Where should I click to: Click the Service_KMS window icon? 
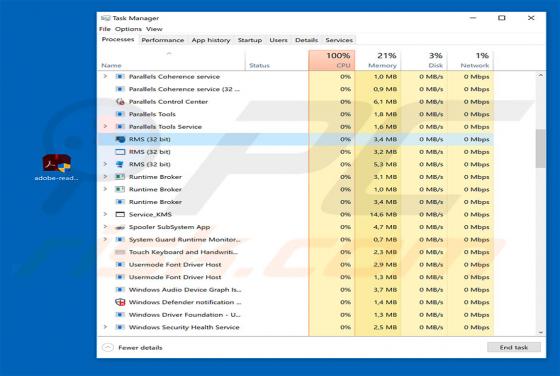120,215
